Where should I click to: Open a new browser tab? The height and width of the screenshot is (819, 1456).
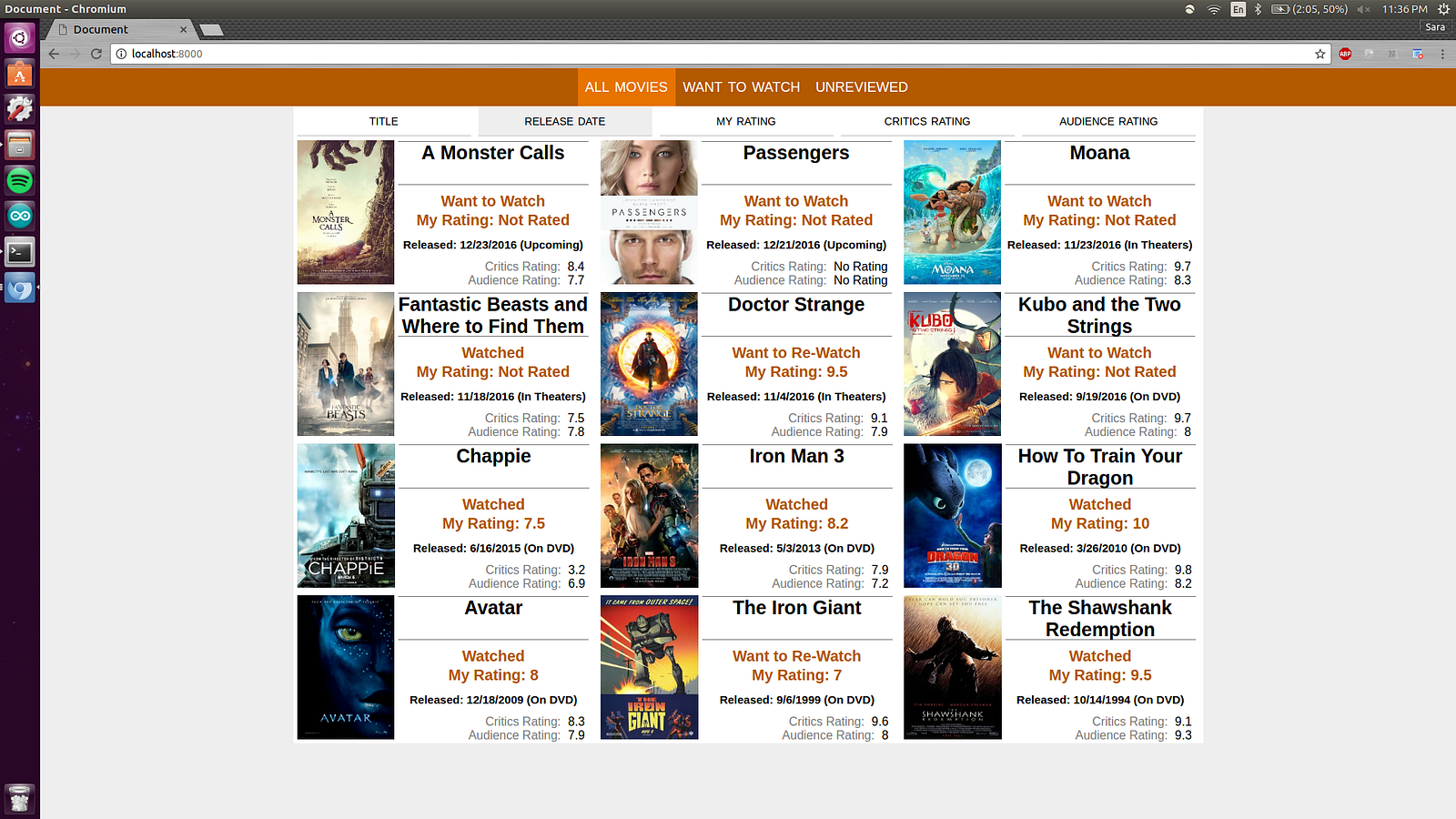[x=211, y=30]
